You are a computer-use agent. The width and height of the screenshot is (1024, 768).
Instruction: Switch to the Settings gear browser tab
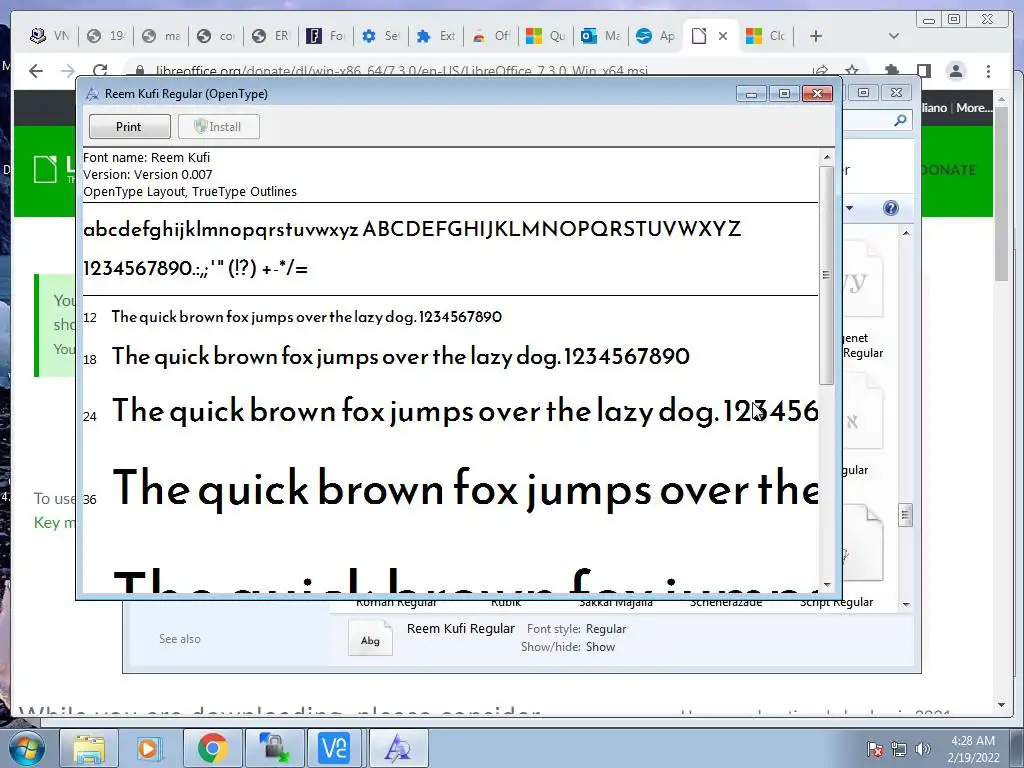tap(380, 36)
